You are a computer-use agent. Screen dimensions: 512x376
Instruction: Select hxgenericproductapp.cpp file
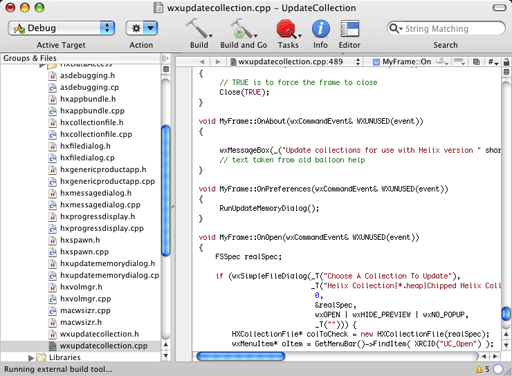click(107, 181)
